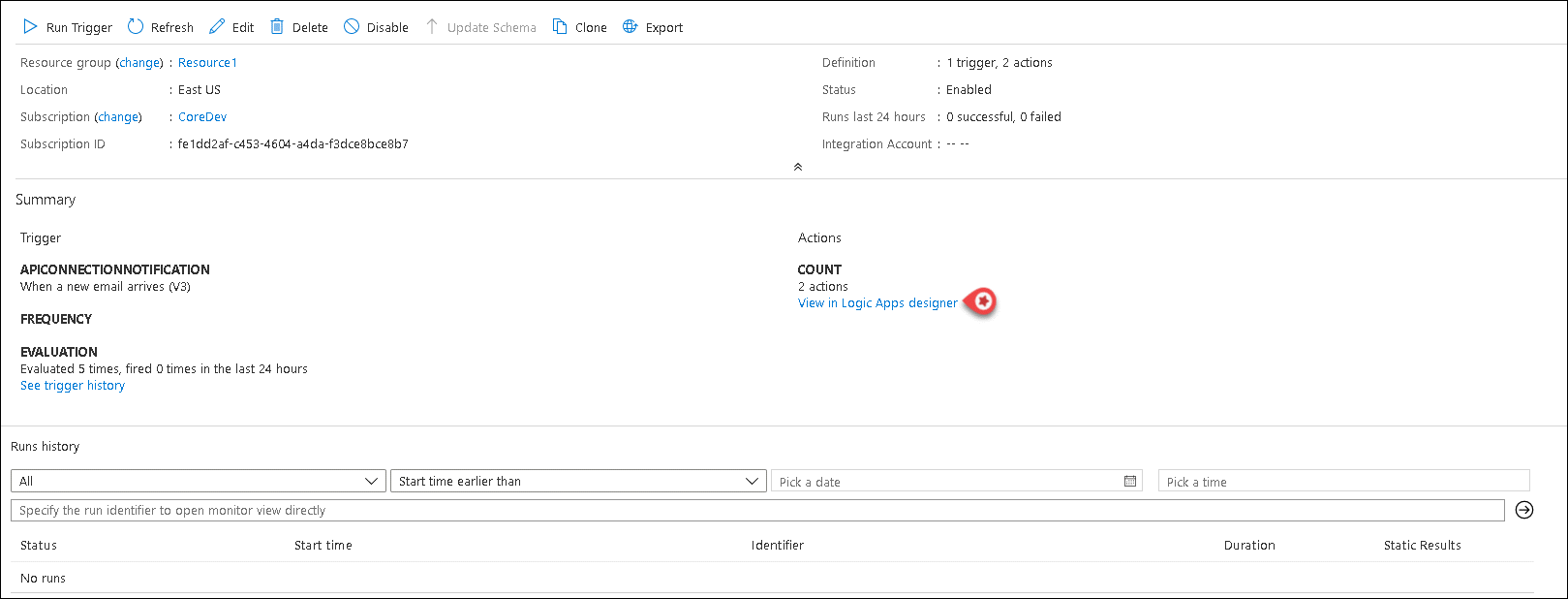Click the Export globe icon
This screenshot has width=1568, height=599.
(630, 27)
